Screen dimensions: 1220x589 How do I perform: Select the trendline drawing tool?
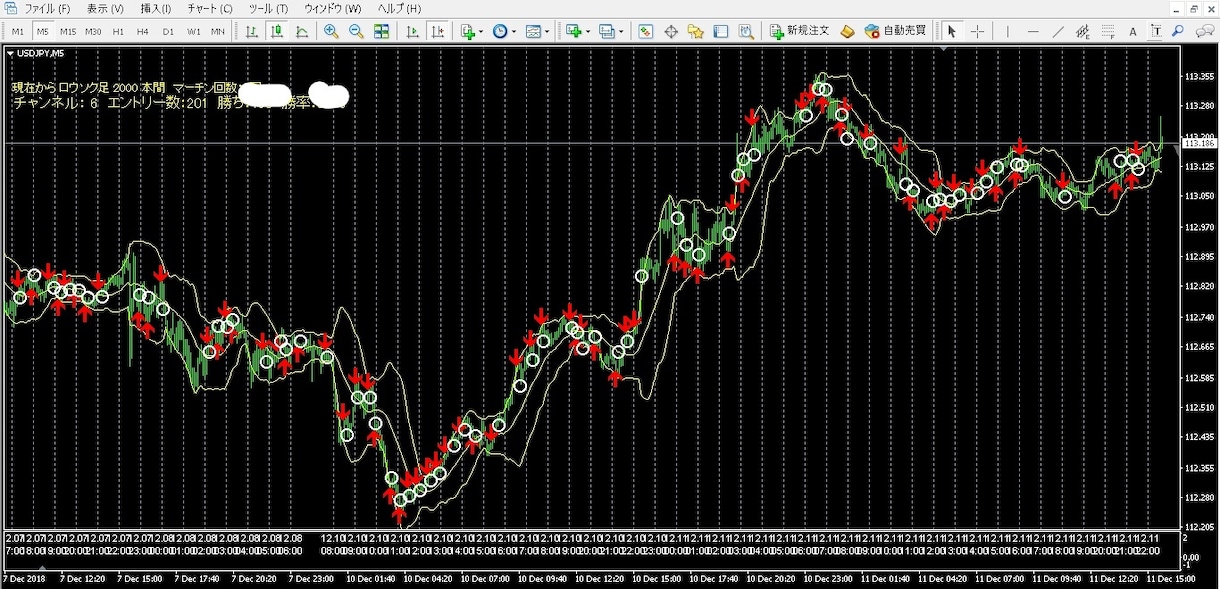(1058, 31)
